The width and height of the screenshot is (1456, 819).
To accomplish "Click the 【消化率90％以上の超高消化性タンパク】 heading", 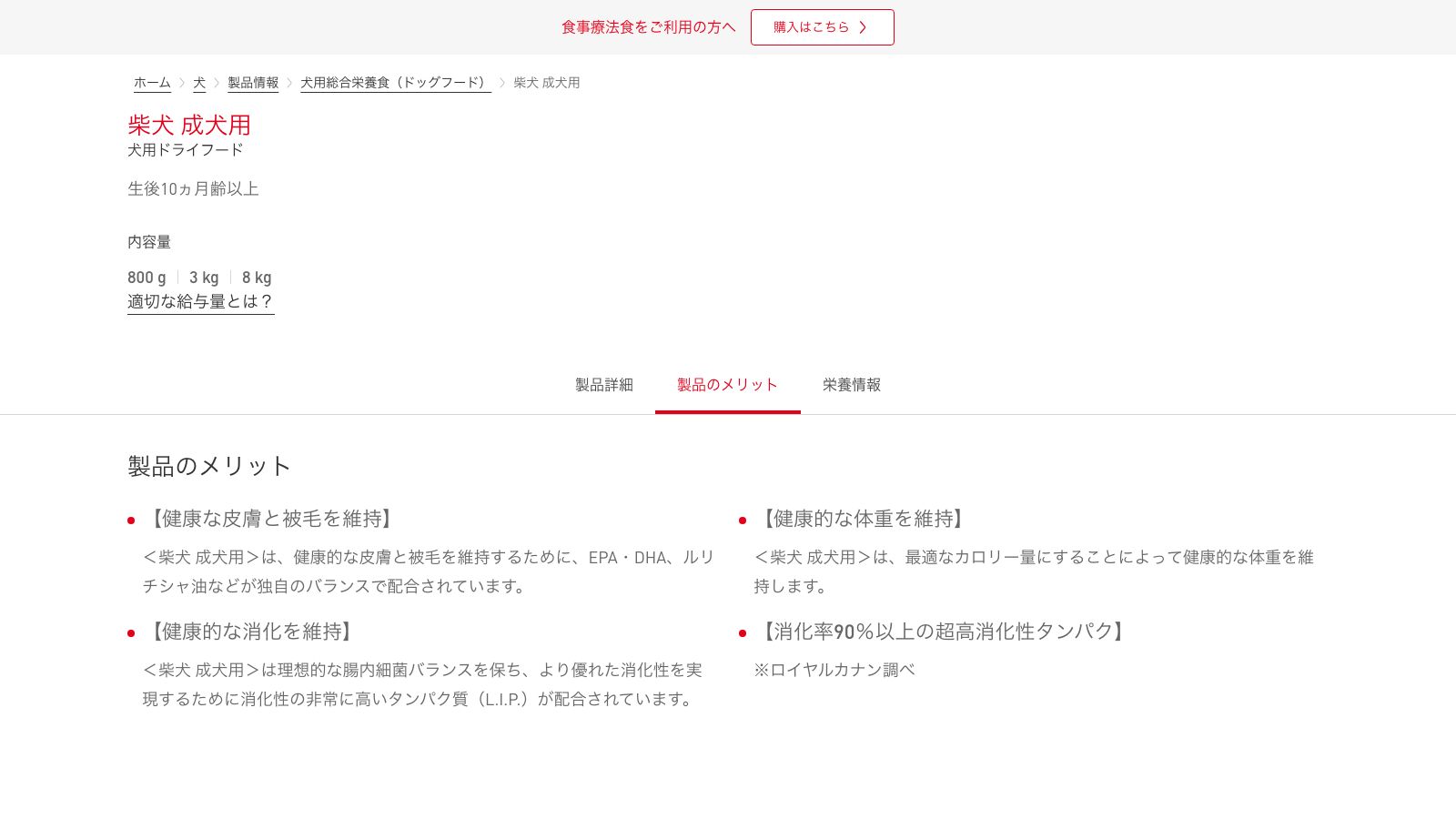I will click(943, 632).
